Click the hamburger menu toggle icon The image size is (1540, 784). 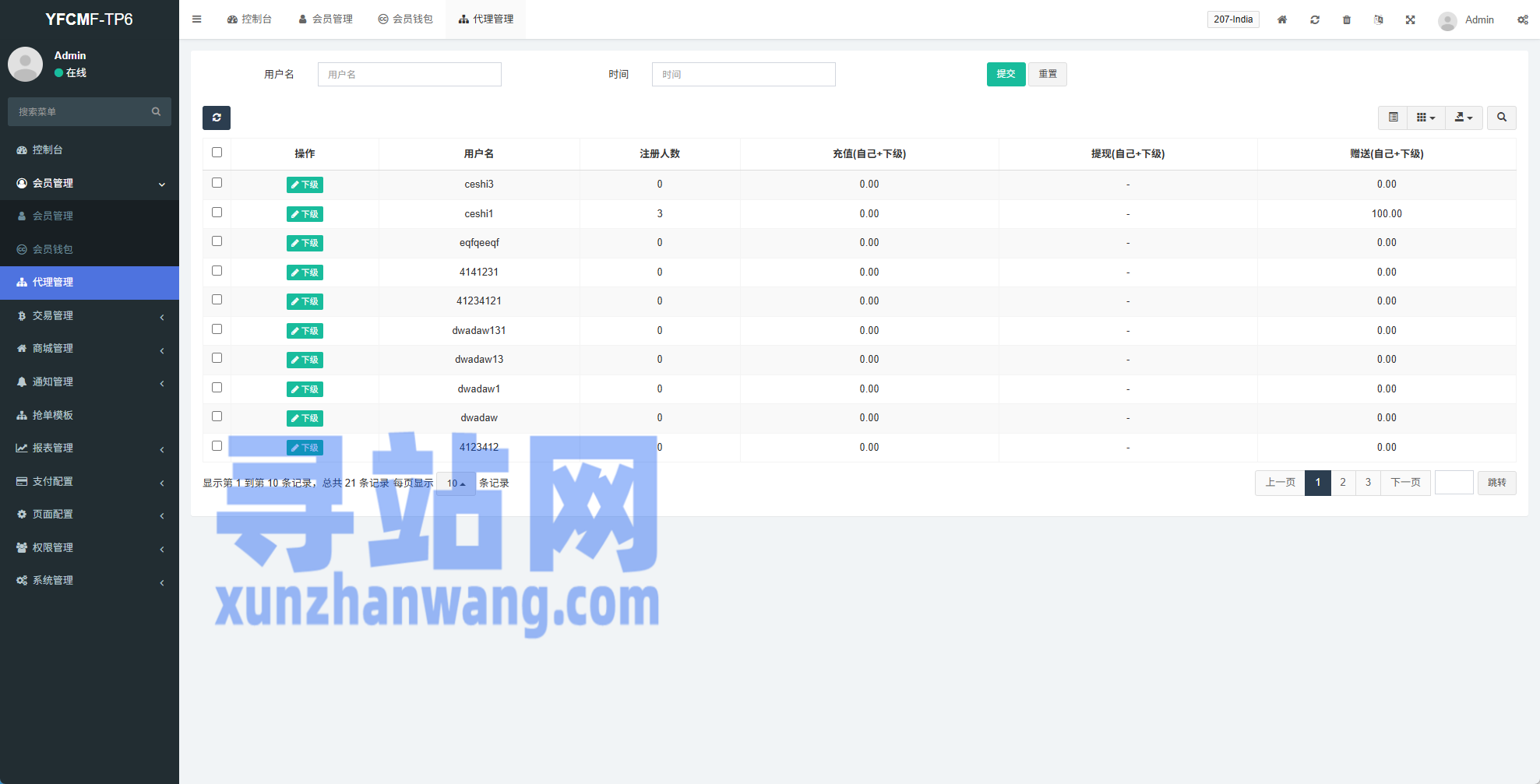[197, 19]
